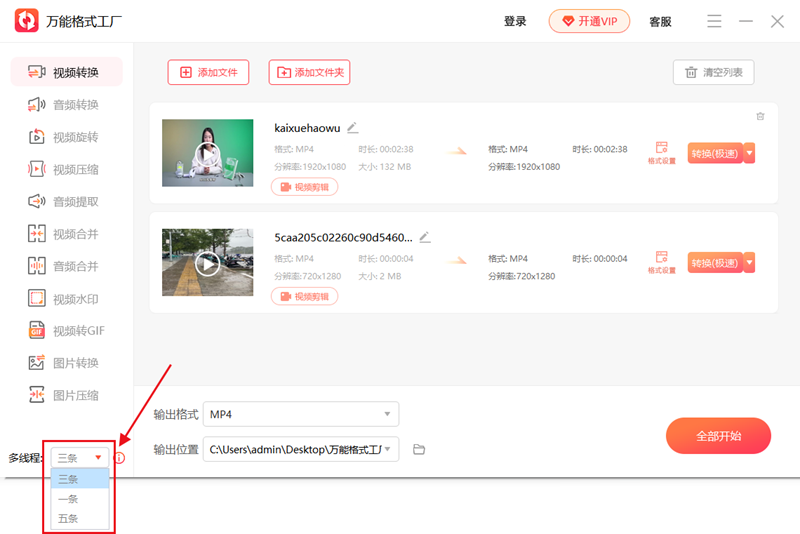The width and height of the screenshot is (800, 534).
Task: Click 添加文件夹 button
Action: point(309,72)
